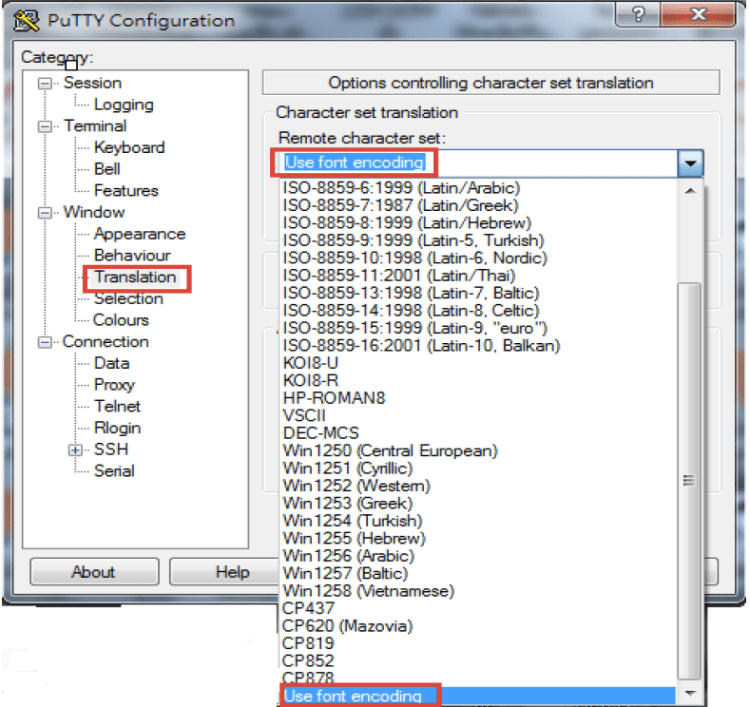This screenshot has width=750, height=707.
Task: Select Use font encoding list entry
Action: [x=353, y=696]
